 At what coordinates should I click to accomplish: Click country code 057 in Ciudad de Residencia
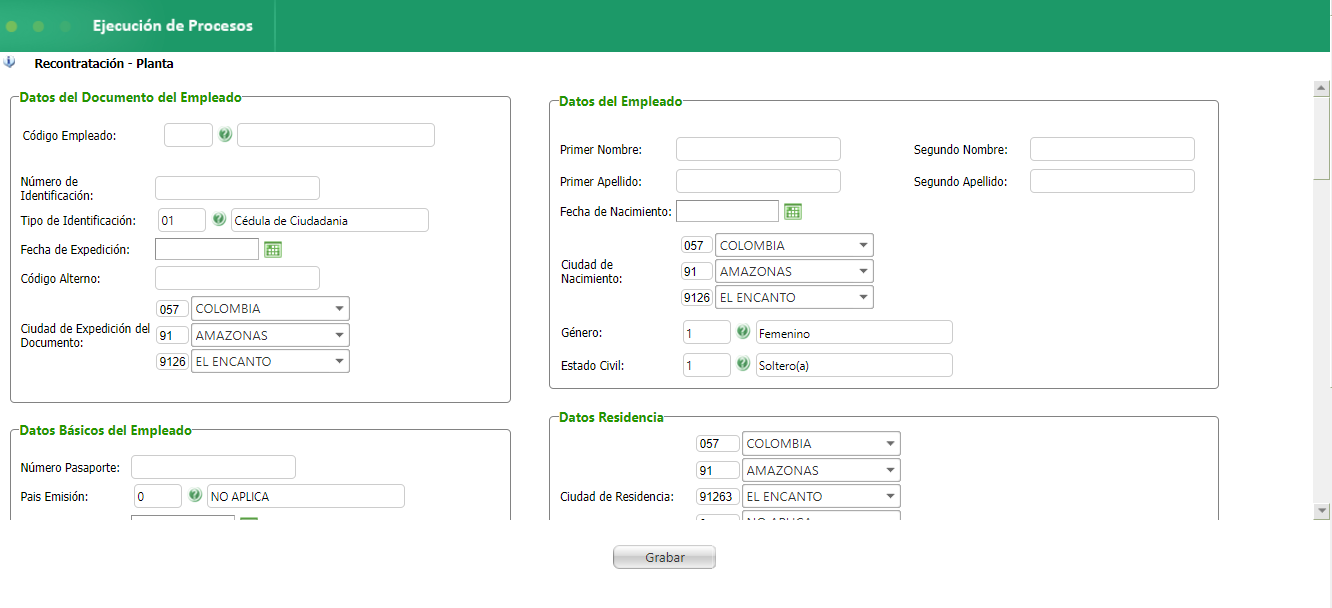coord(718,443)
